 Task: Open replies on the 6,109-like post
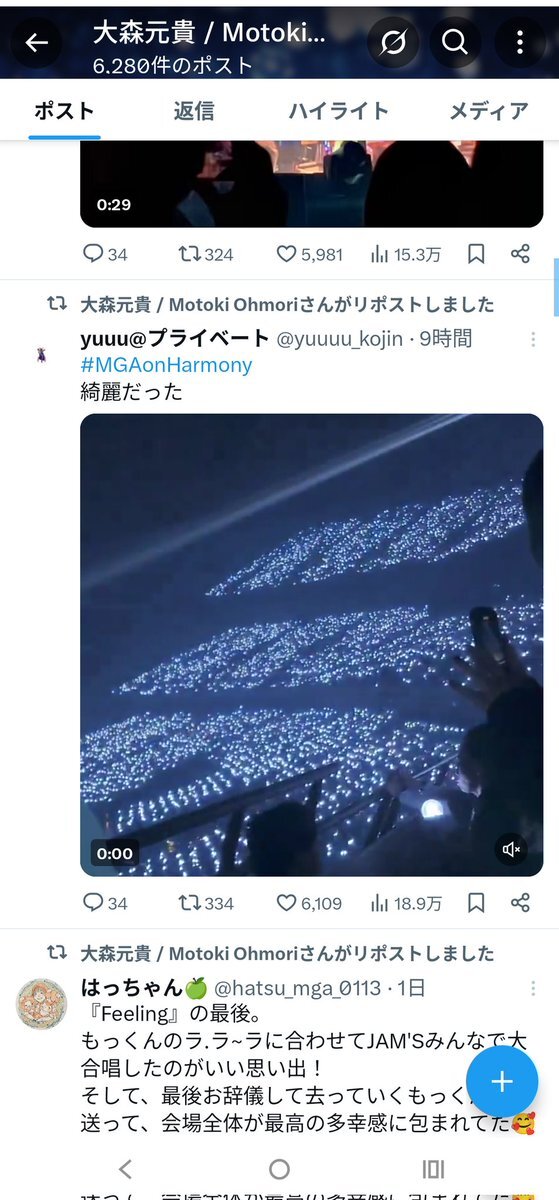click(x=105, y=903)
